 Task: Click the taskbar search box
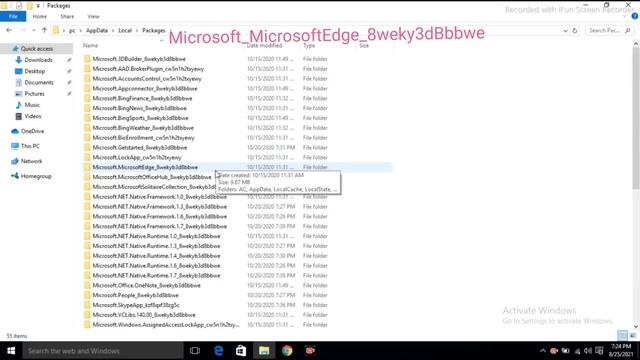pyautogui.click(x=103, y=351)
